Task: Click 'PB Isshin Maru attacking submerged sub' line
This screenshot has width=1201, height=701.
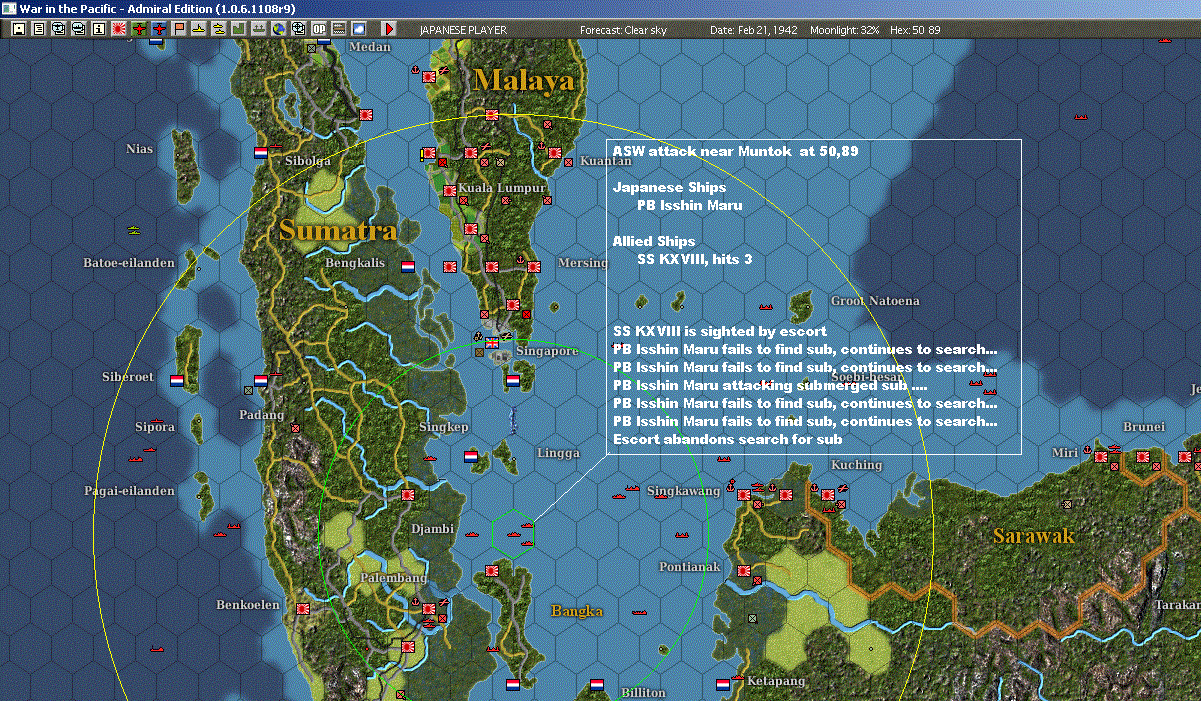Action: (x=770, y=385)
